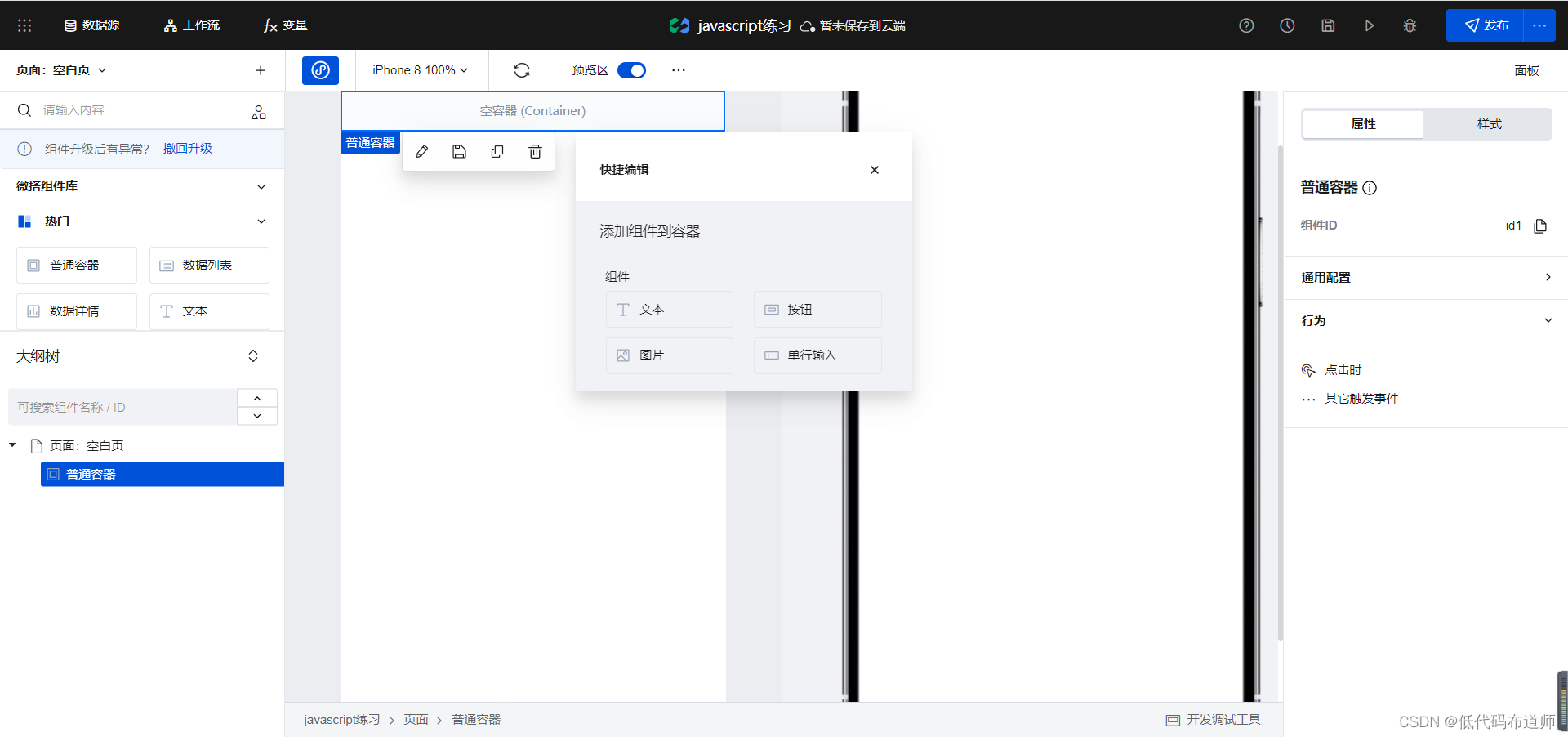Add 图片 component in quick edit
The image size is (1568, 737).
tap(670, 355)
